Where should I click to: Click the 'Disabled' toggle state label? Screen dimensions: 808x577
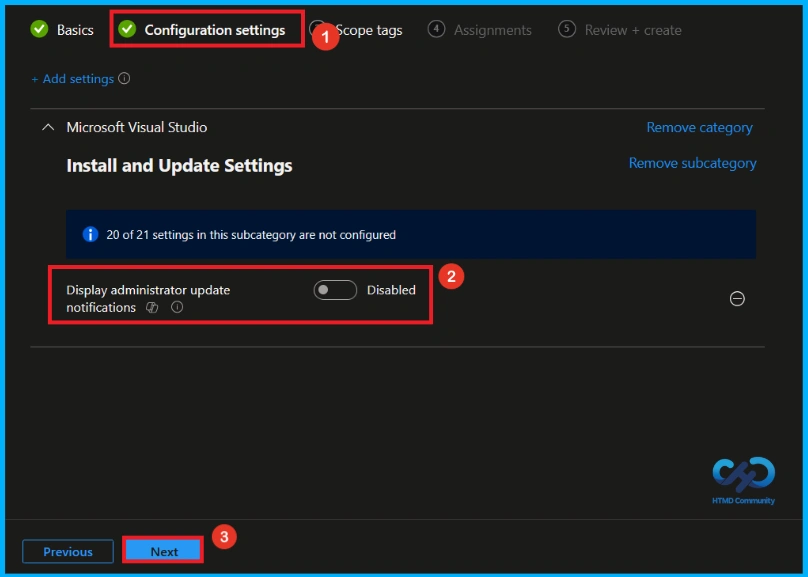(391, 290)
